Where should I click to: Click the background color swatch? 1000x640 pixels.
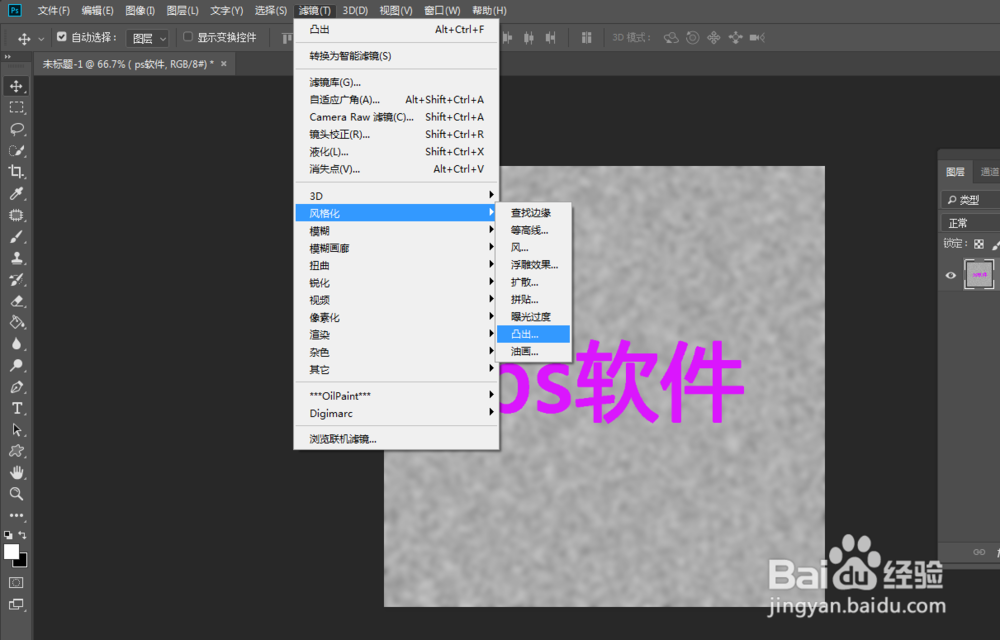click(22, 562)
